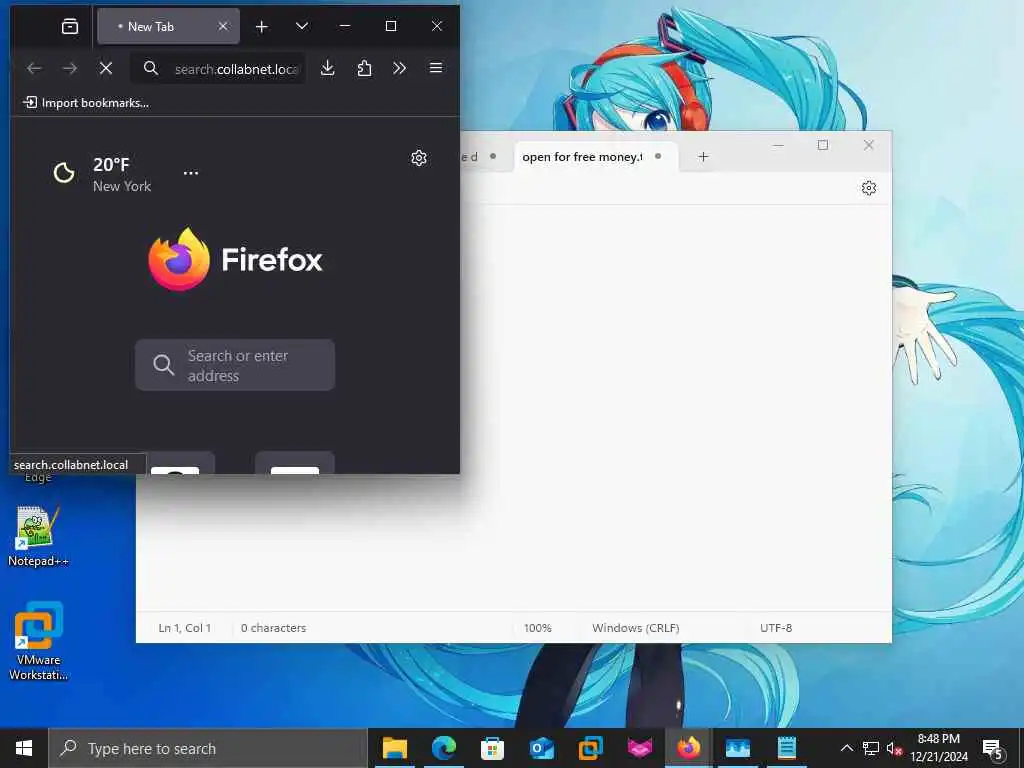The image size is (1024, 768).
Task: Open new tab personalize gear in Firefox
Action: 419,158
